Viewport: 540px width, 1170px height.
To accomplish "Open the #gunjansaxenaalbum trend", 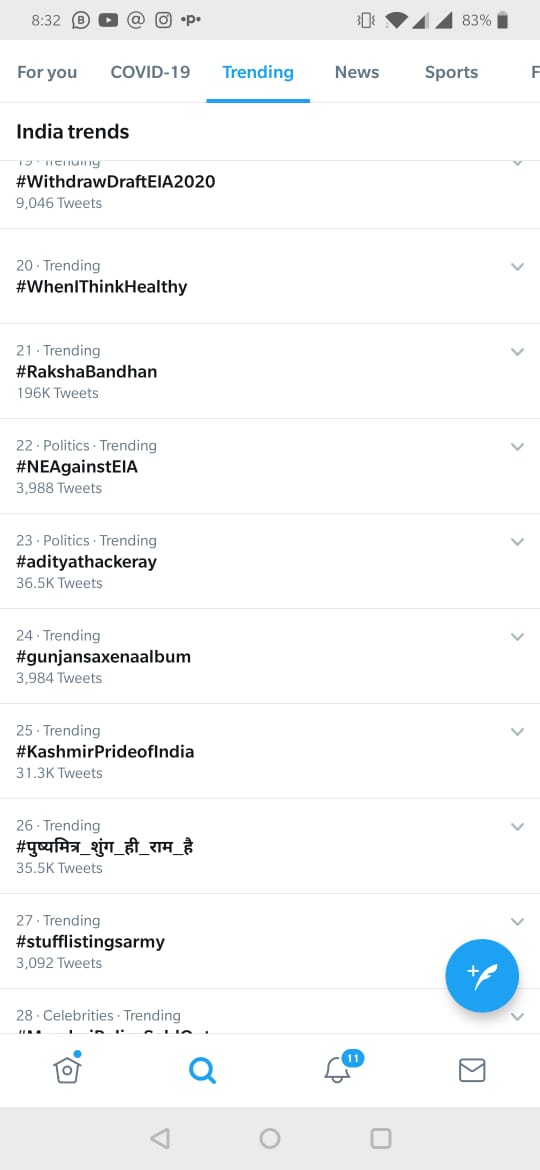I will pyautogui.click(x=270, y=657).
